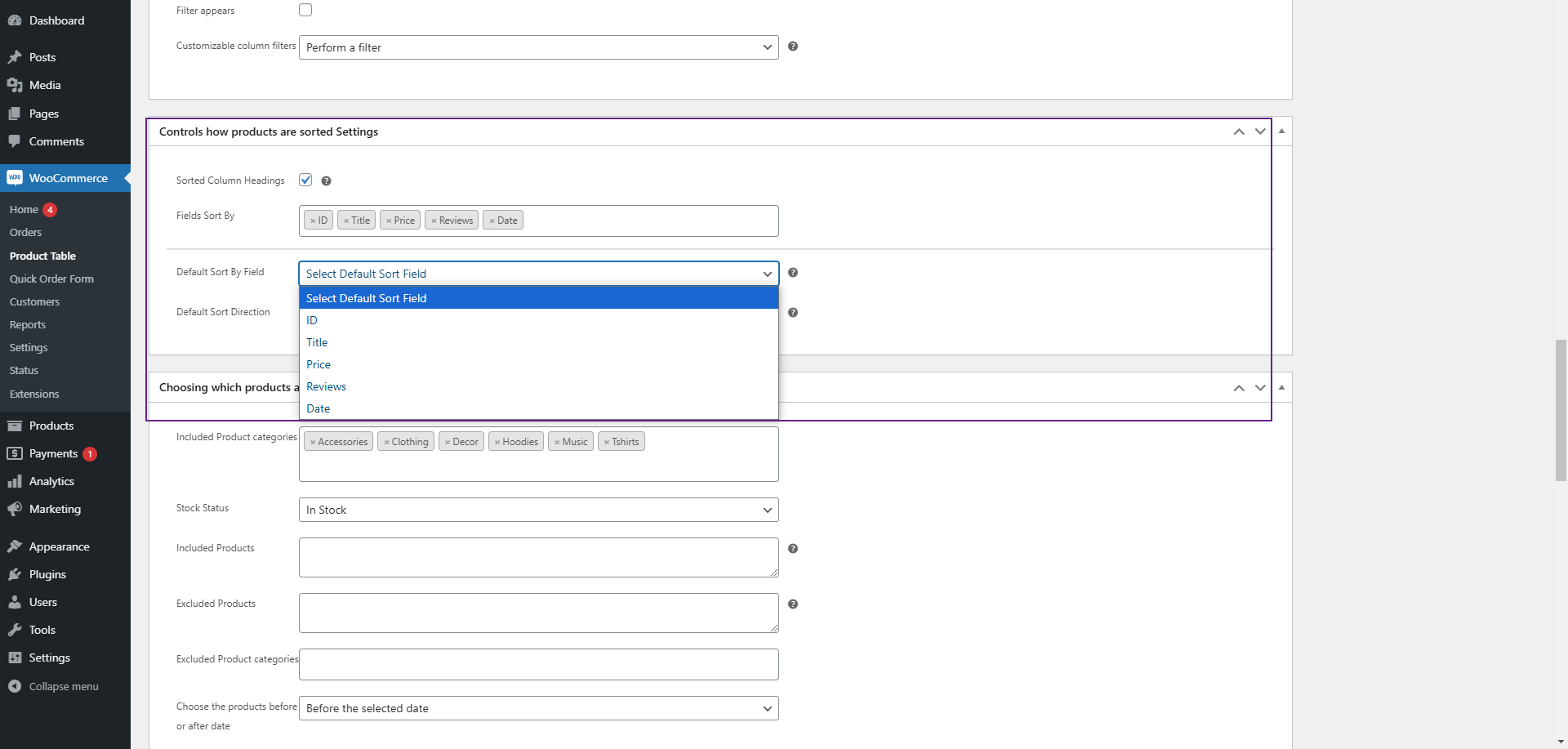The image size is (1568, 749).
Task: Go to WooCommerce Home submenu
Action: 24,210
